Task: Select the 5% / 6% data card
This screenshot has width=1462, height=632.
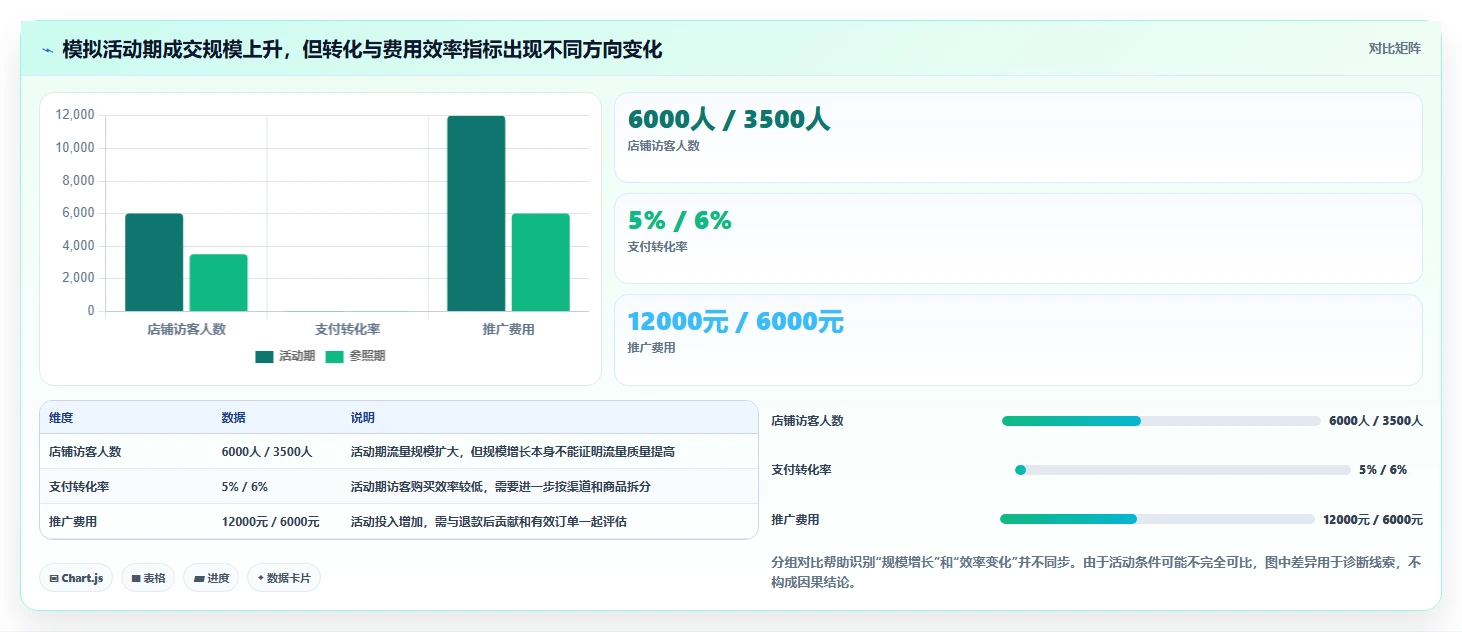Action: tap(1018, 238)
